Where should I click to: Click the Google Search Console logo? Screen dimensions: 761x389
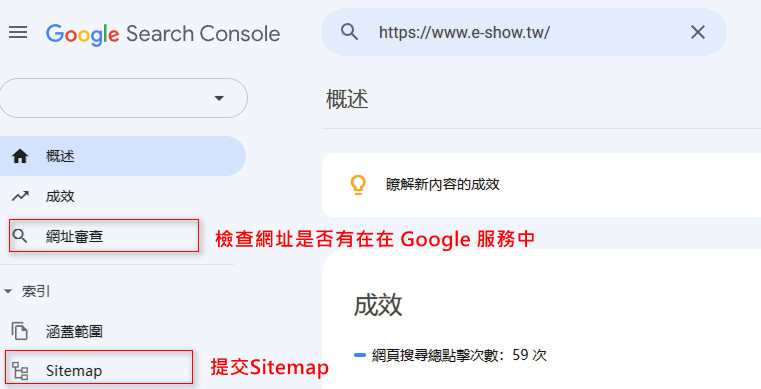click(x=163, y=34)
